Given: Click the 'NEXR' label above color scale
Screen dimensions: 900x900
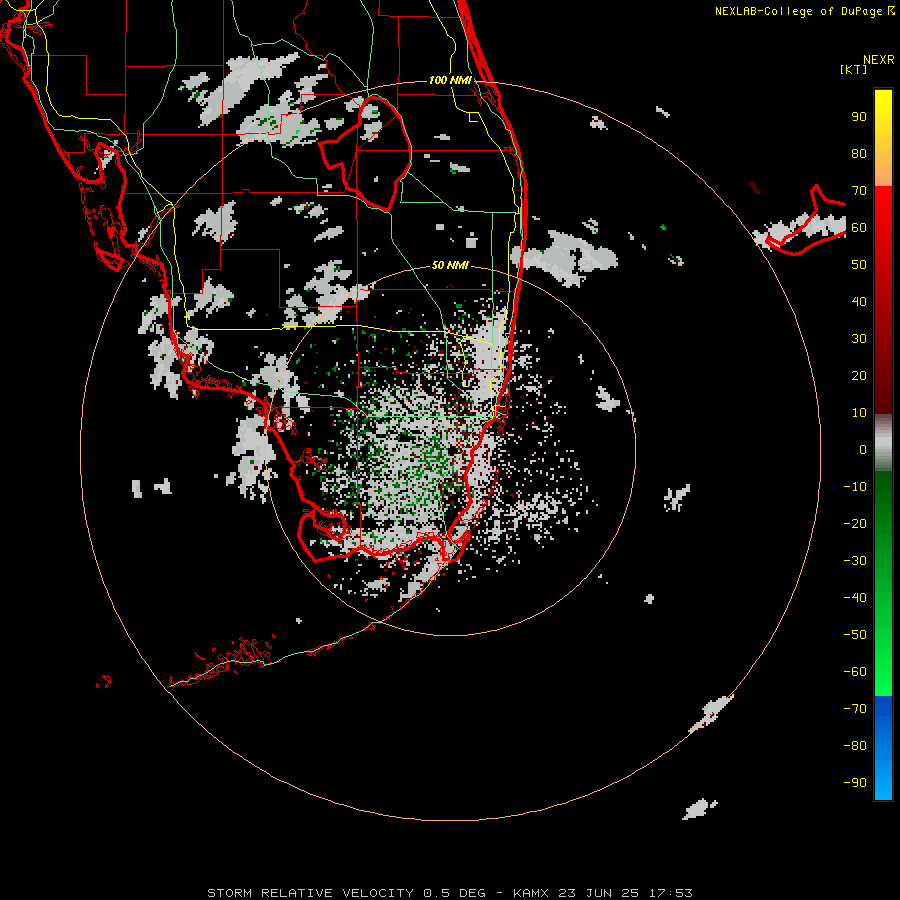Looking at the screenshot, I should (x=879, y=60).
